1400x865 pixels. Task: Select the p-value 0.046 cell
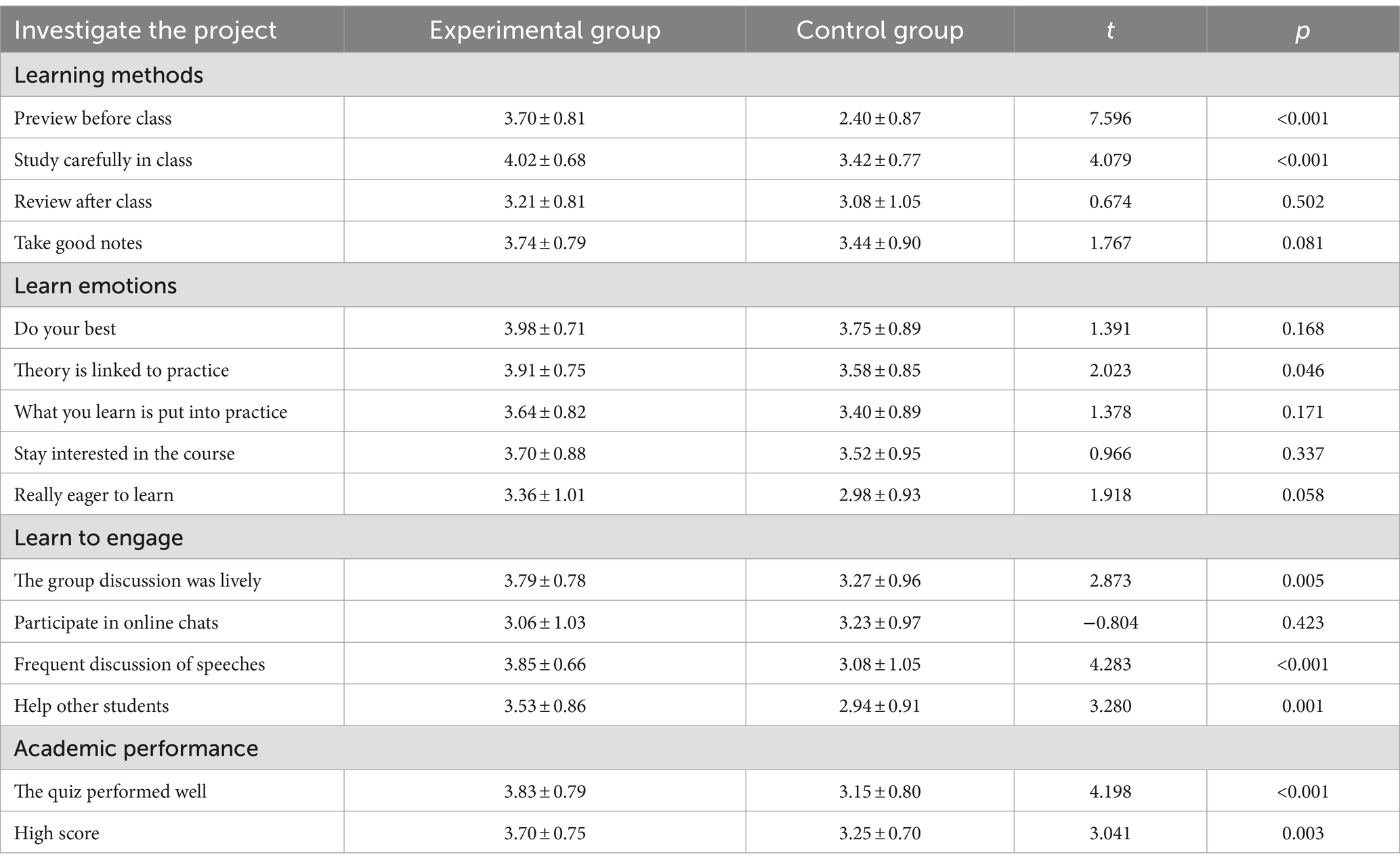[x=1302, y=371]
